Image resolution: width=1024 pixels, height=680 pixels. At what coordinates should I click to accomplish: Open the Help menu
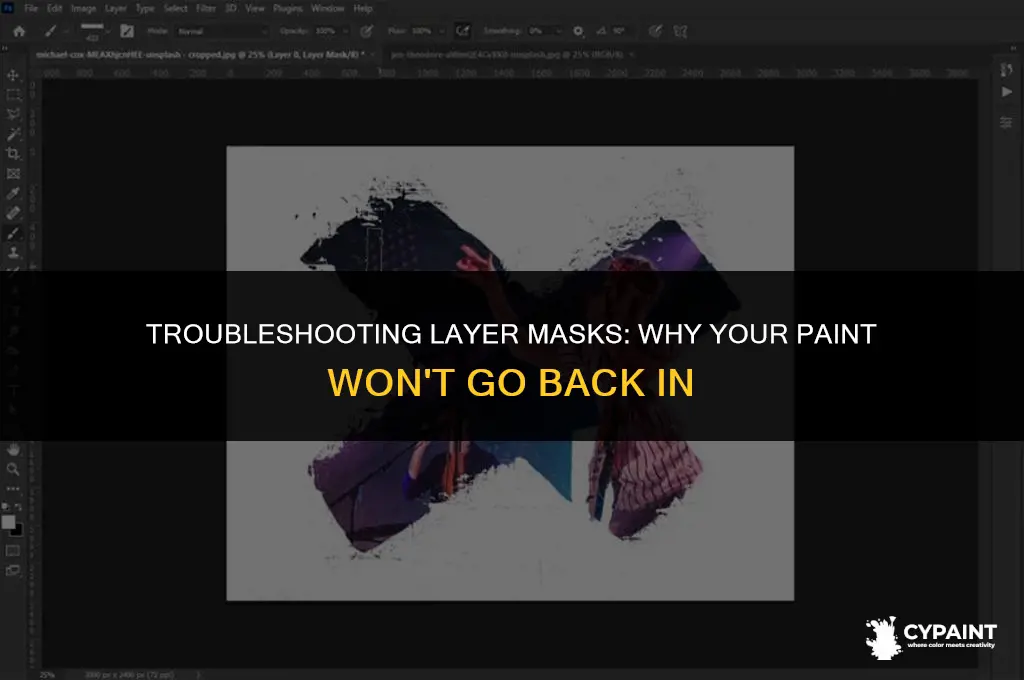click(363, 8)
